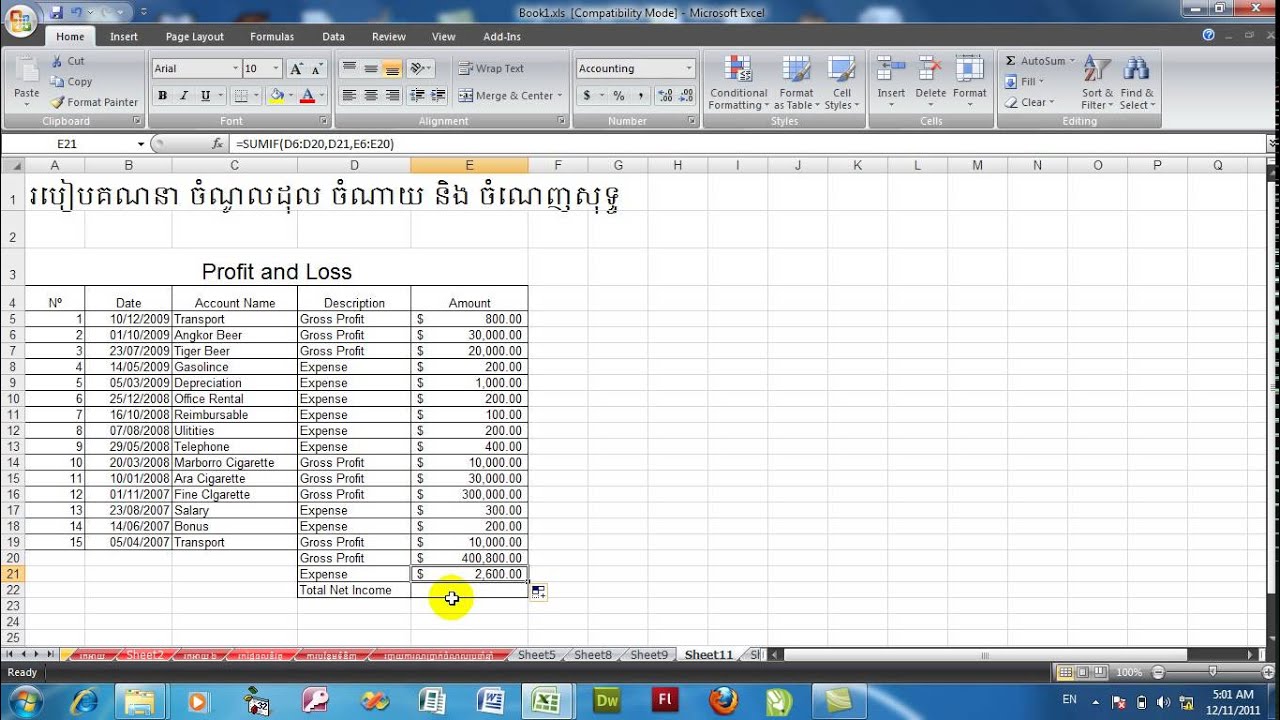
Task: Open the Auto Fill Options button
Action: pos(538,592)
